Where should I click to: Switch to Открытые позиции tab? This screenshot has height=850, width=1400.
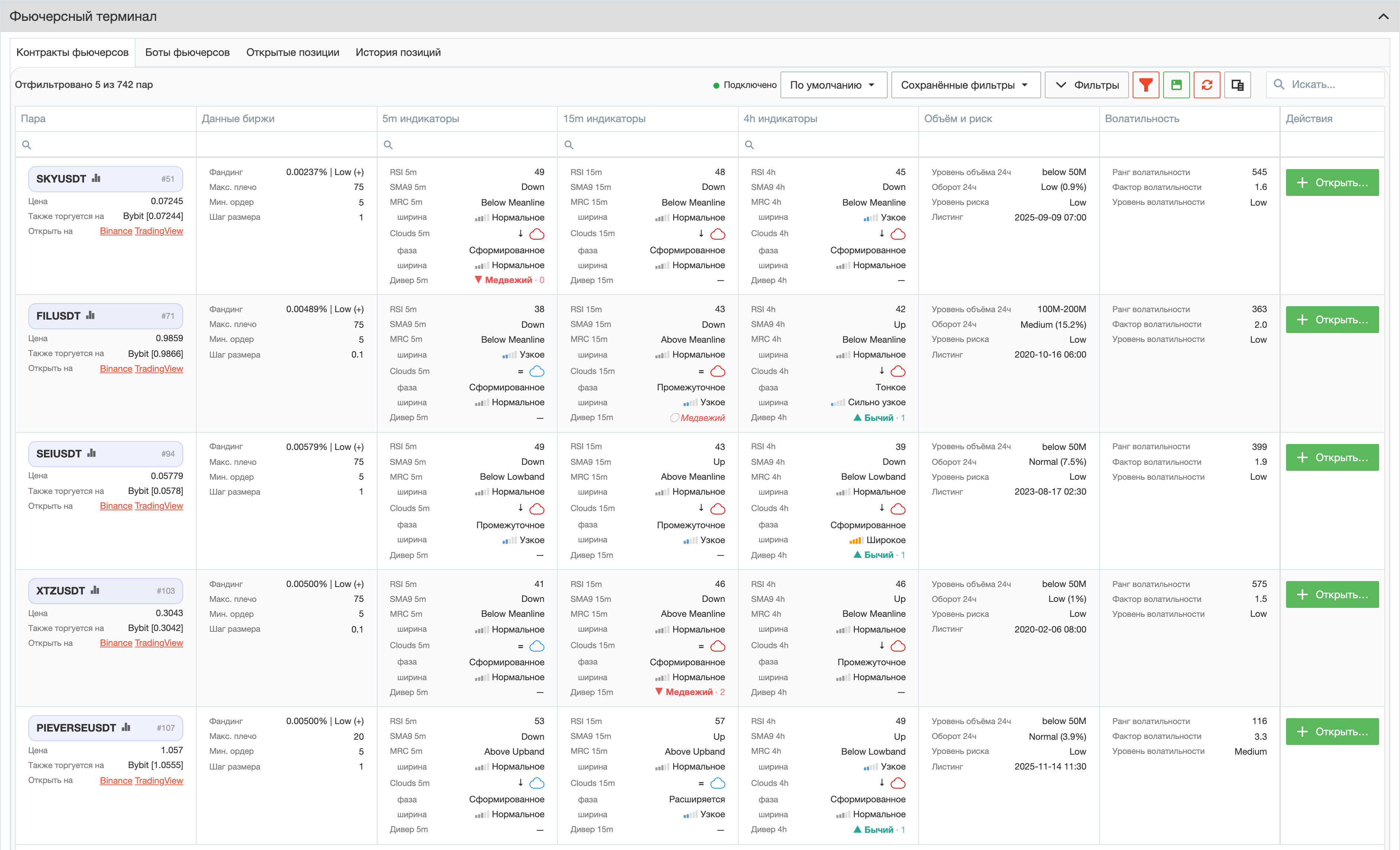pyautogui.click(x=293, y=52)
